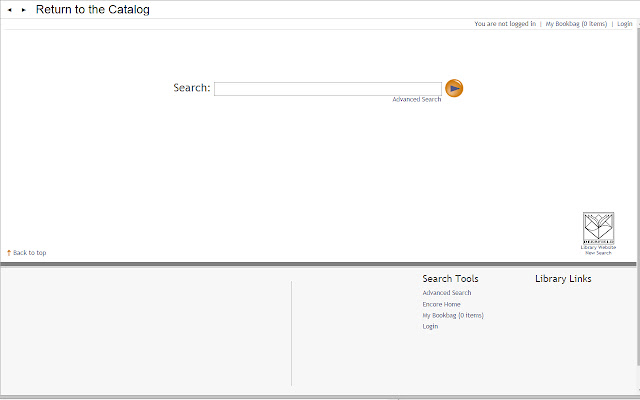Image resolution: width=640 pixels, height=400 pixels.
Task: Click the forward navigation arrow
Action: 24,10
